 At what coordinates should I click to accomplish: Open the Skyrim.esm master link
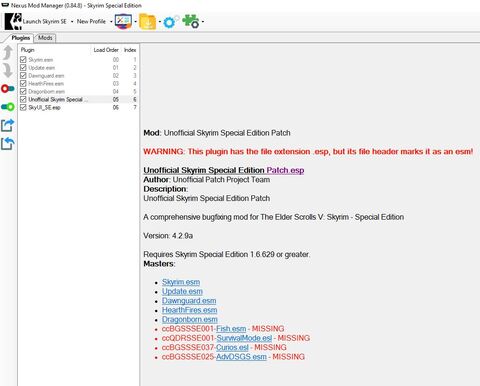pos(181,282)
